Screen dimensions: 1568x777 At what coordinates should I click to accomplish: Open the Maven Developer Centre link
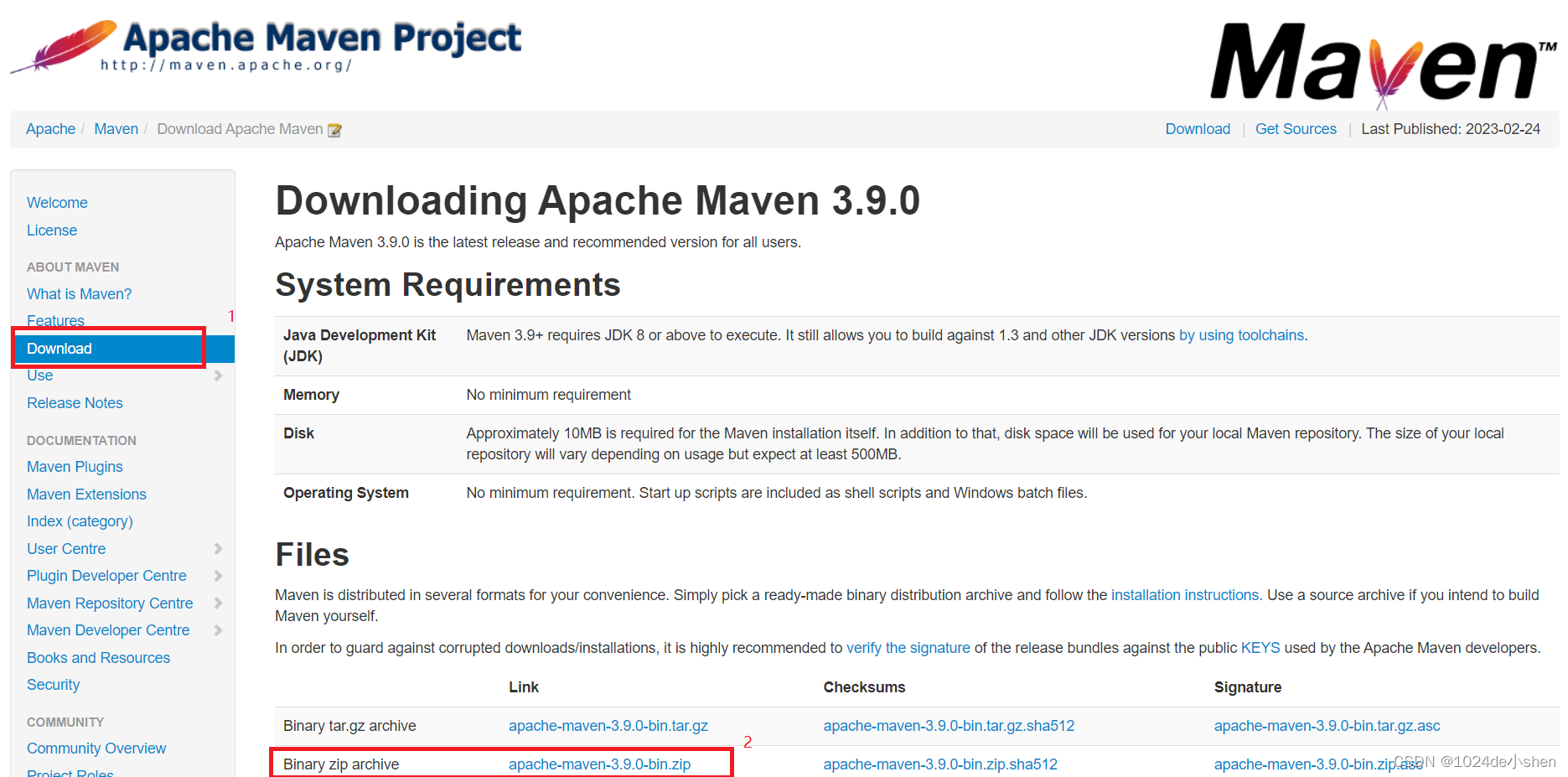pyautogui.click(x=108, y=630)
